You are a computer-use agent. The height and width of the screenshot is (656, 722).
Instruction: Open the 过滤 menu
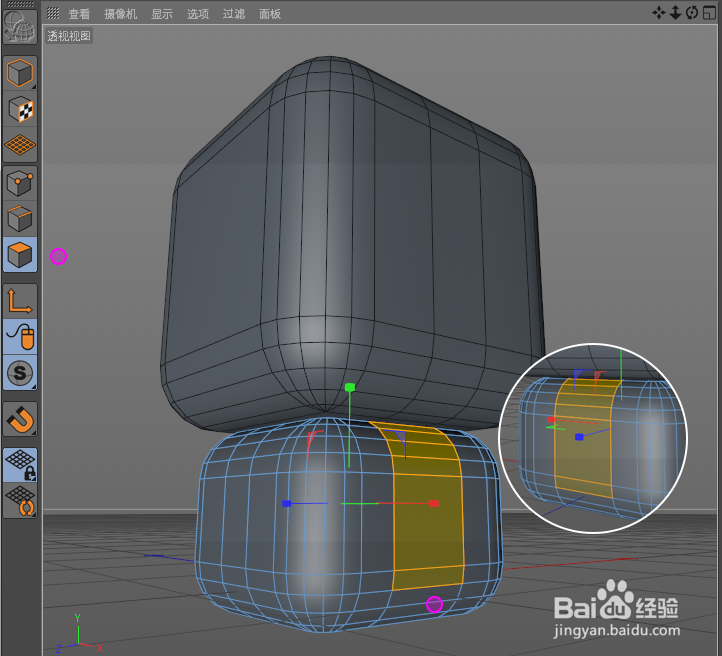(x=234, y=14)
